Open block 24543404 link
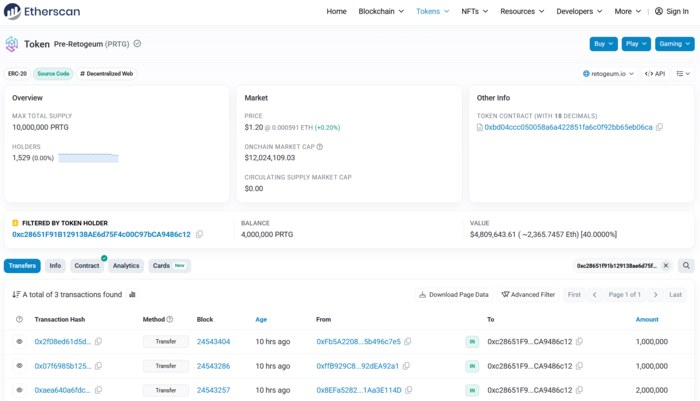 [213, 342]
